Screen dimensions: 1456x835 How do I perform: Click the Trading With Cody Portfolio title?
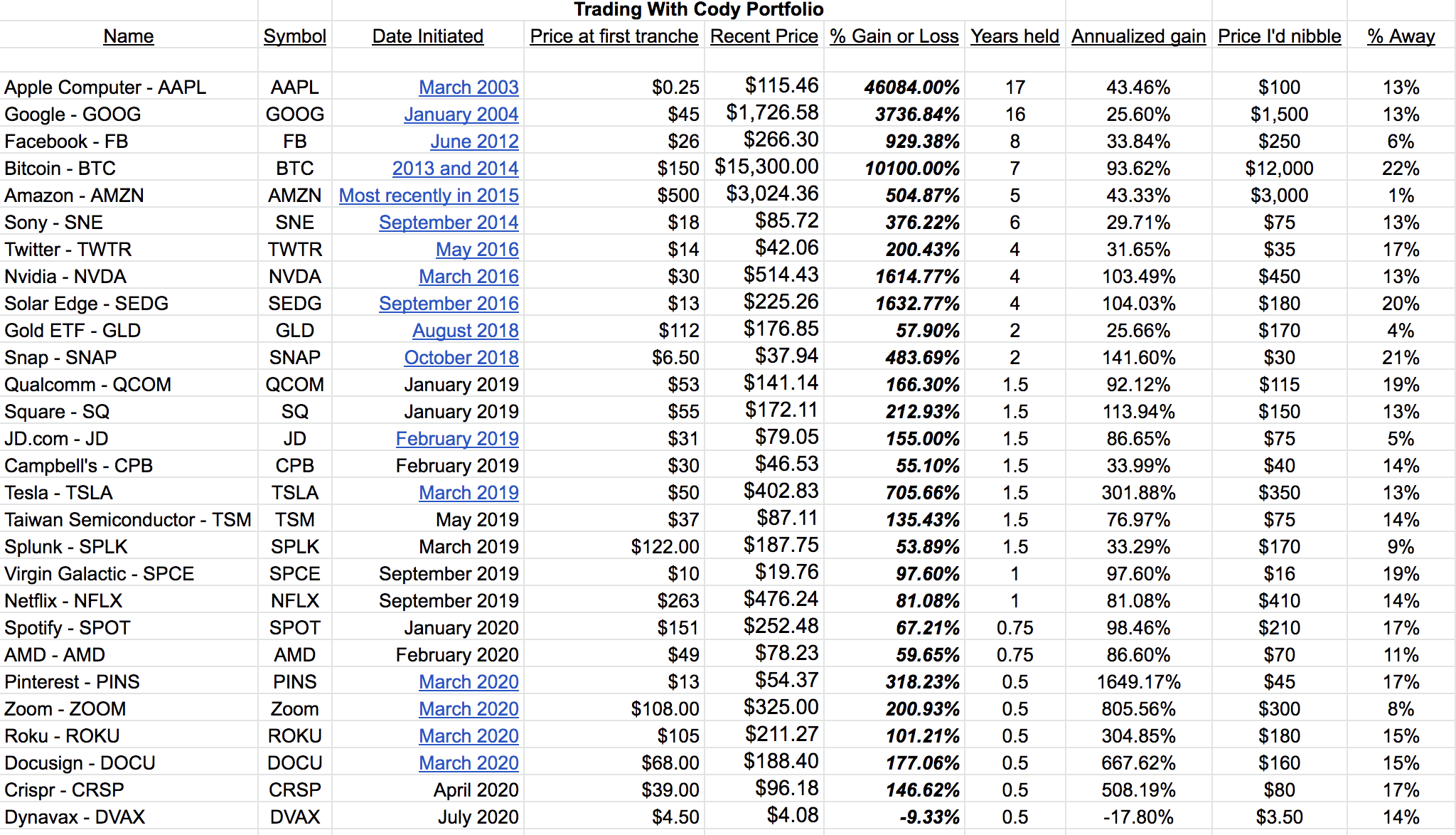point(698,9)
